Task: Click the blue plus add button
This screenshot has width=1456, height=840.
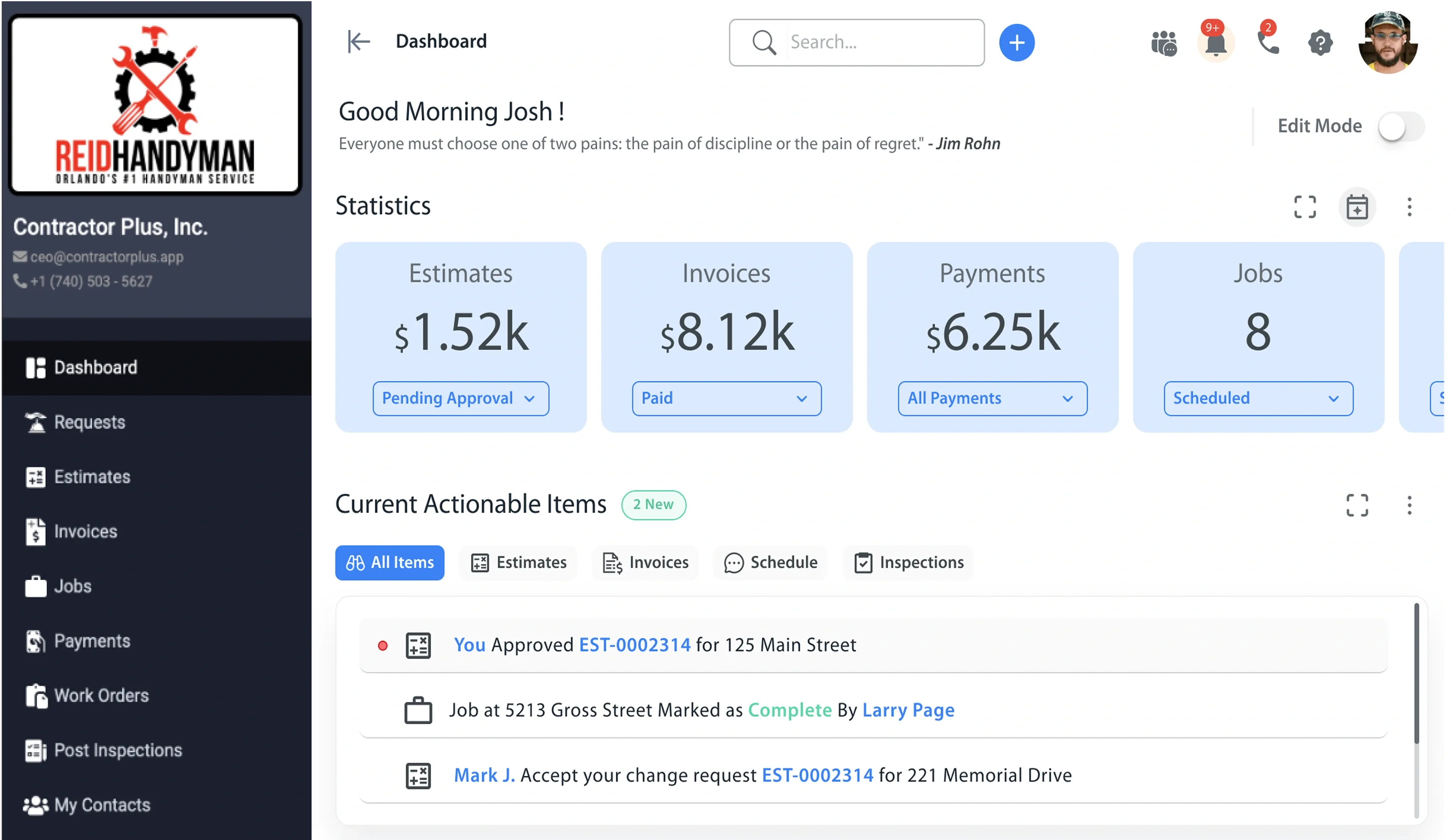Action: [x=1016, y=43]
